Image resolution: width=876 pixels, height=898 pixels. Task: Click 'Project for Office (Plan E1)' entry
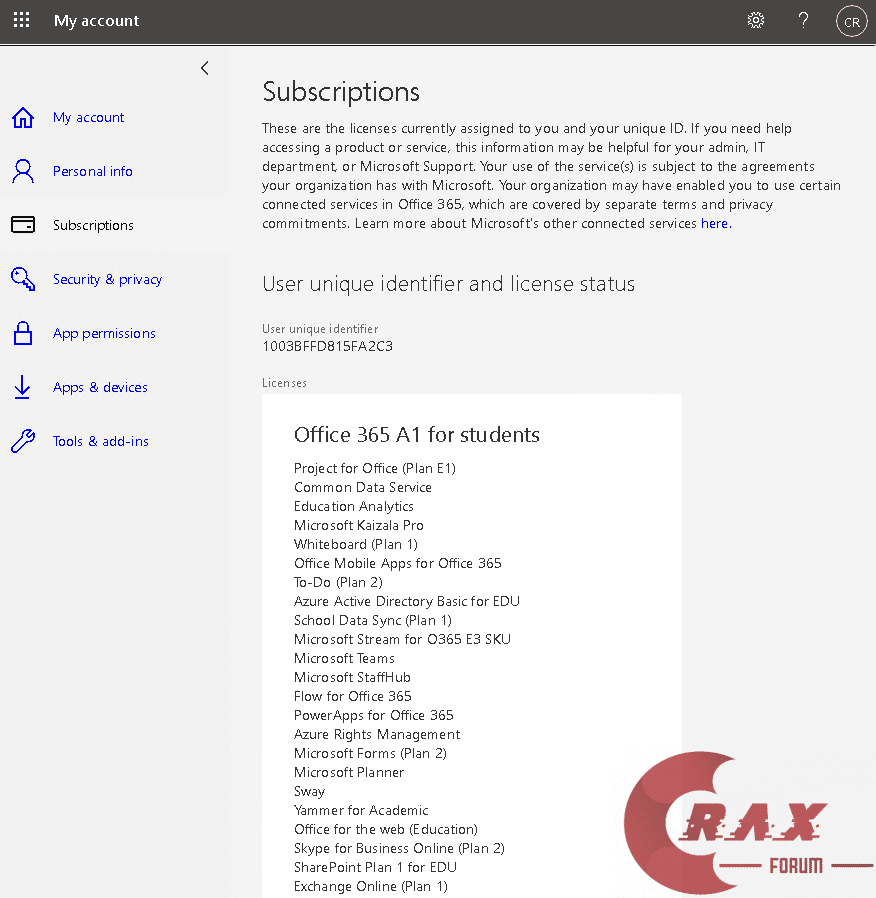tap(375, 468)
